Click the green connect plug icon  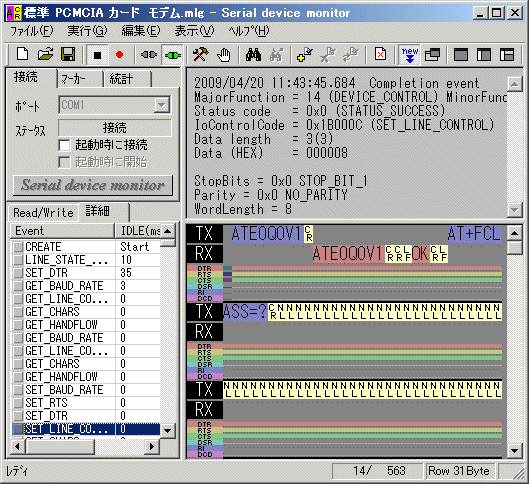pos(172,55)
